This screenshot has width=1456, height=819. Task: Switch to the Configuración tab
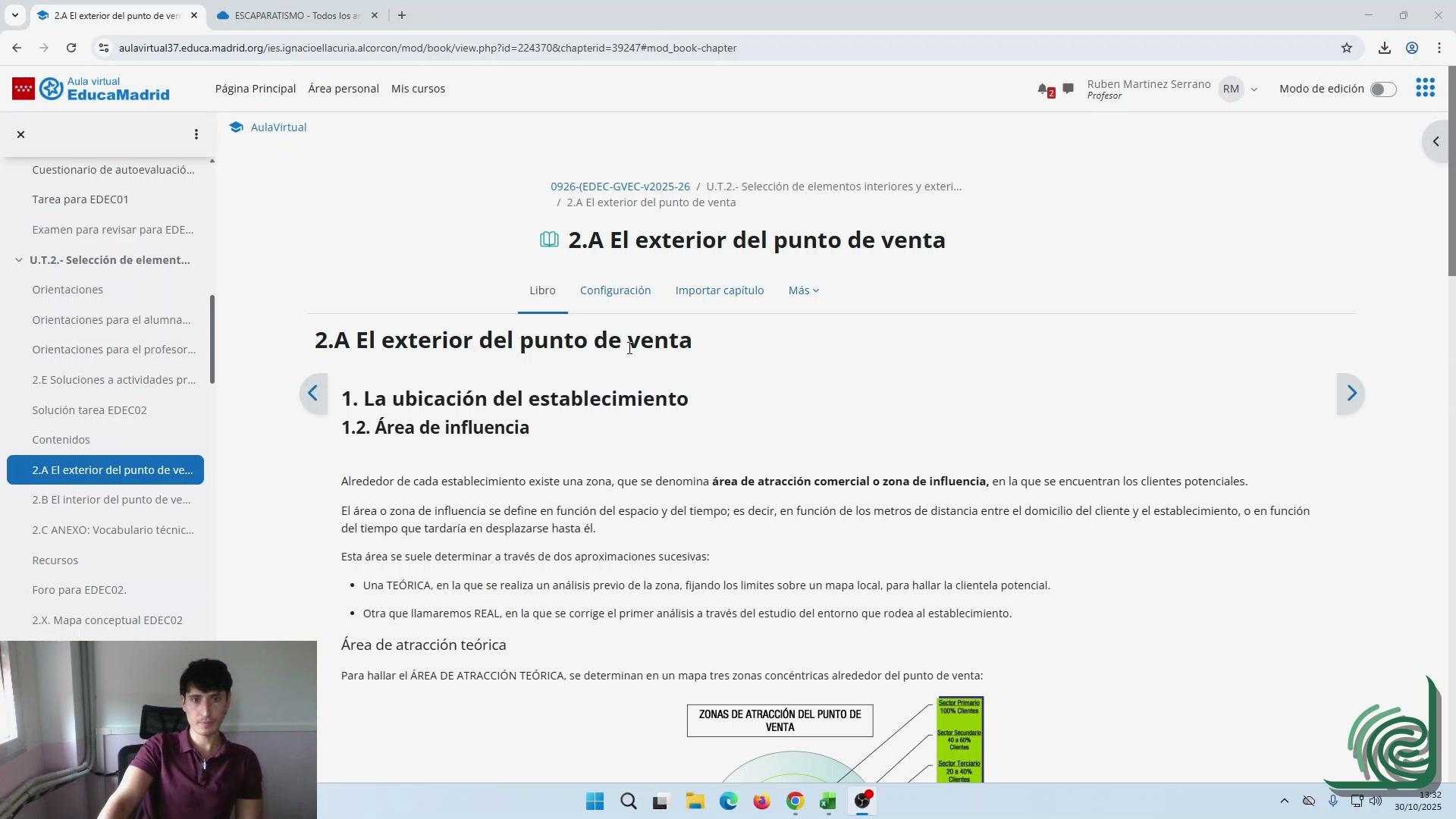[615, 290]
